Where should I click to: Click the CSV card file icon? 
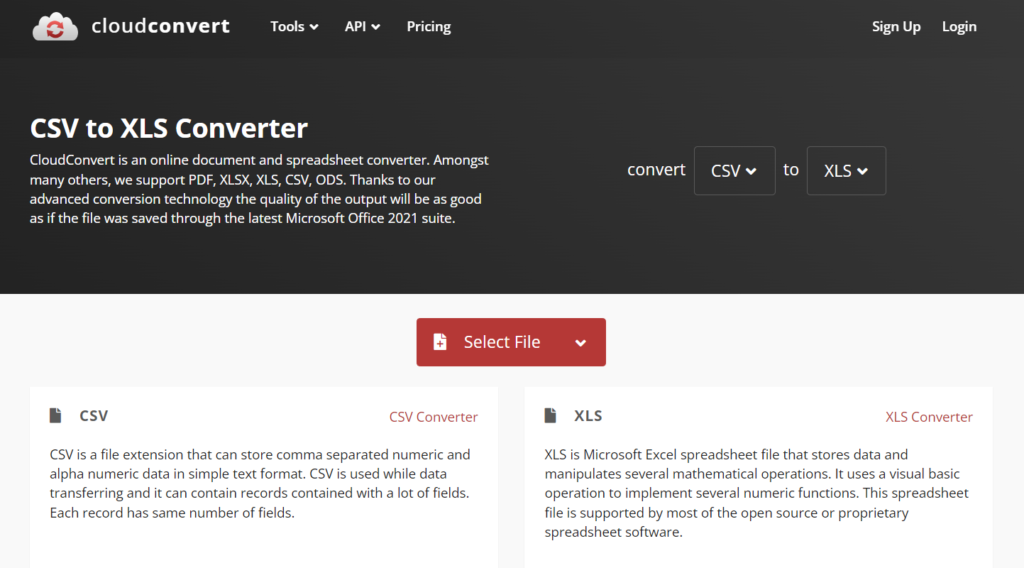(56, 415)
